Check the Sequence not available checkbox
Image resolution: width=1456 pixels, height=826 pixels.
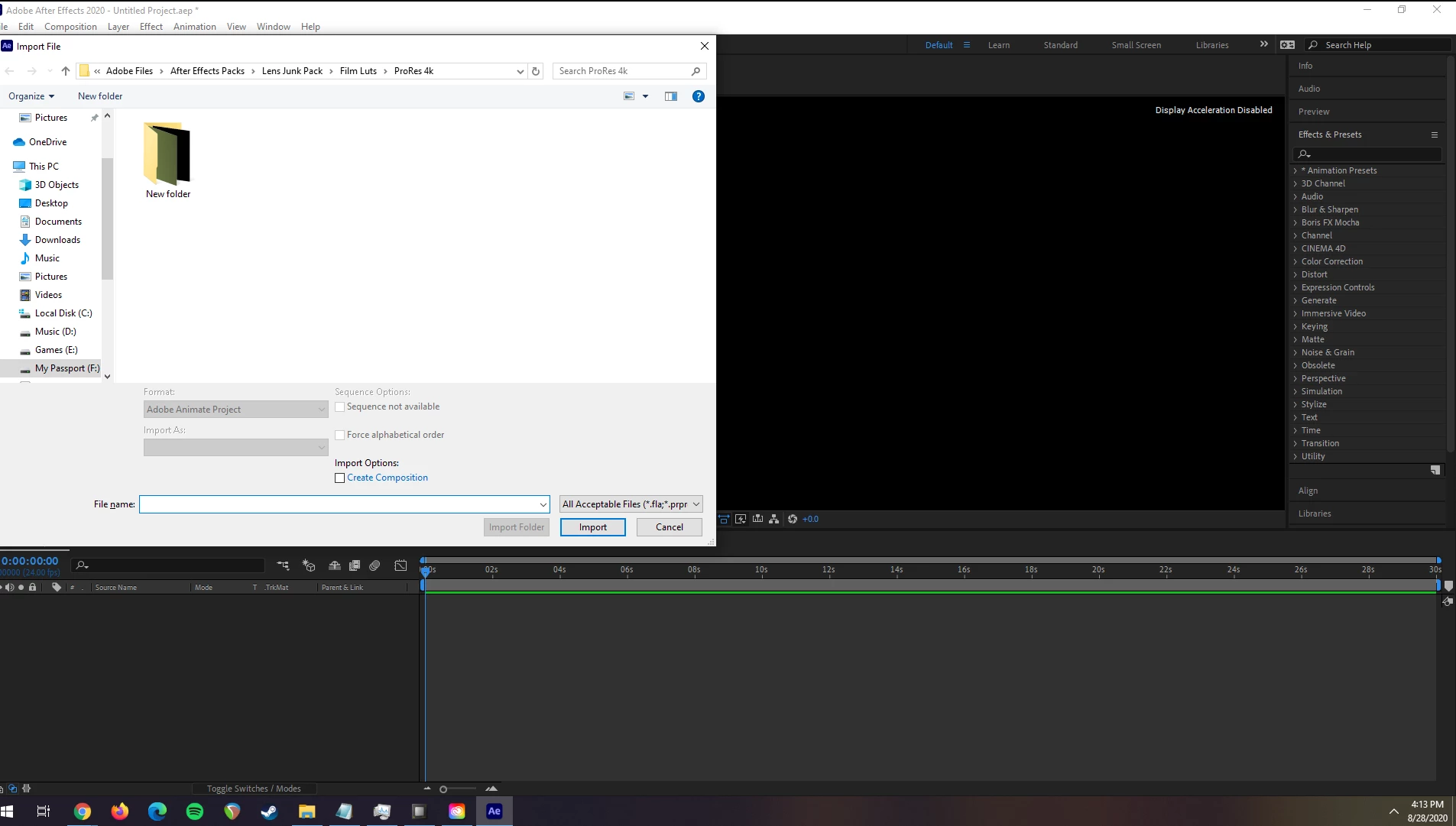(340, 407)
